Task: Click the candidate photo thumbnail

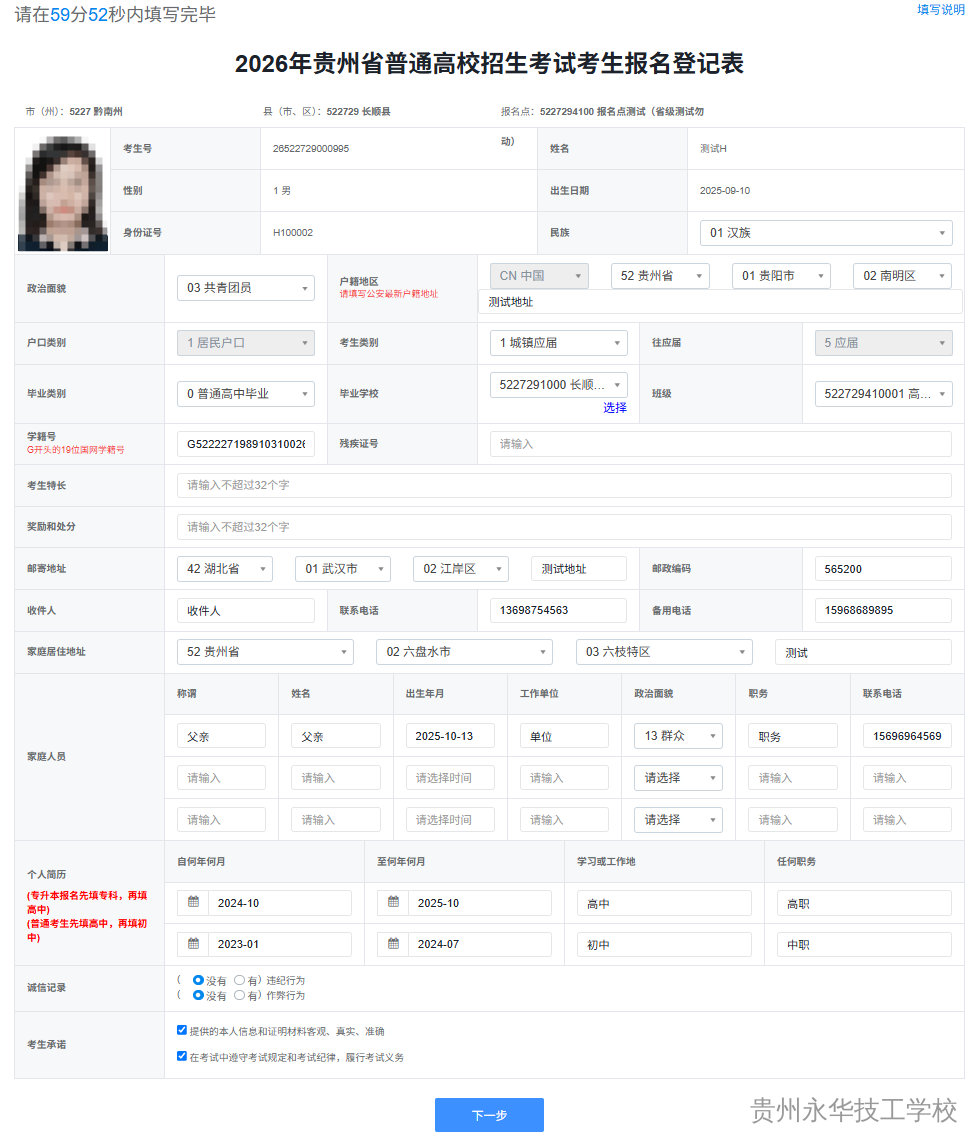Action: pyautogui.click(x=62, y=191)
